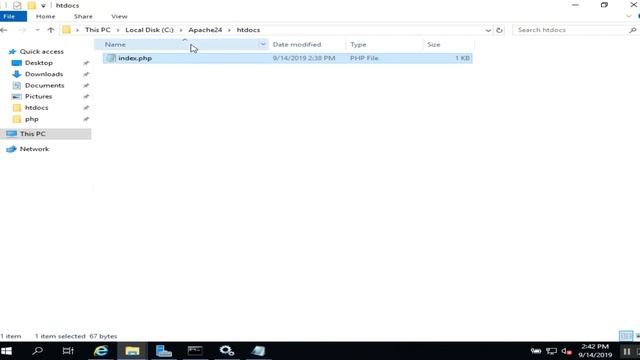Image resolution: width=640 pixels, height=360 pixels.
Task: Open the notepad-style taskbar app
Action: 258,351
